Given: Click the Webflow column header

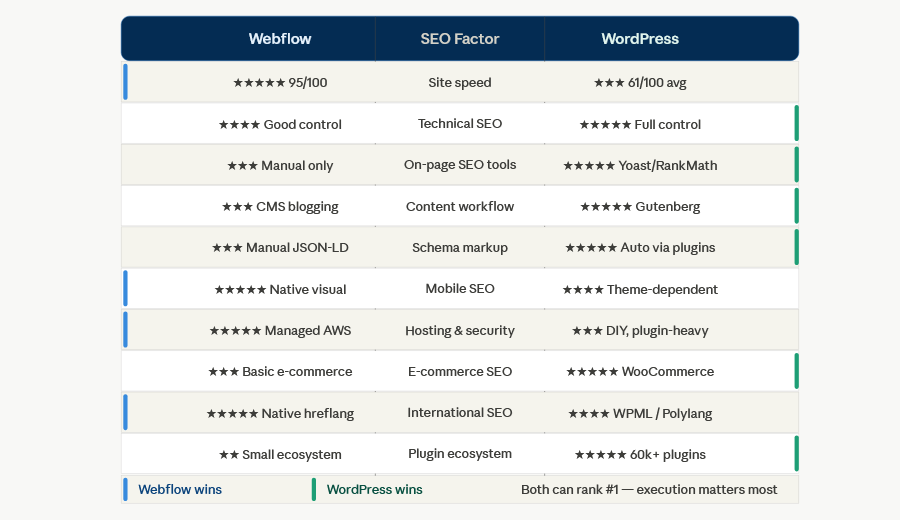Looking at the screenshot, I should pos(280,38).
